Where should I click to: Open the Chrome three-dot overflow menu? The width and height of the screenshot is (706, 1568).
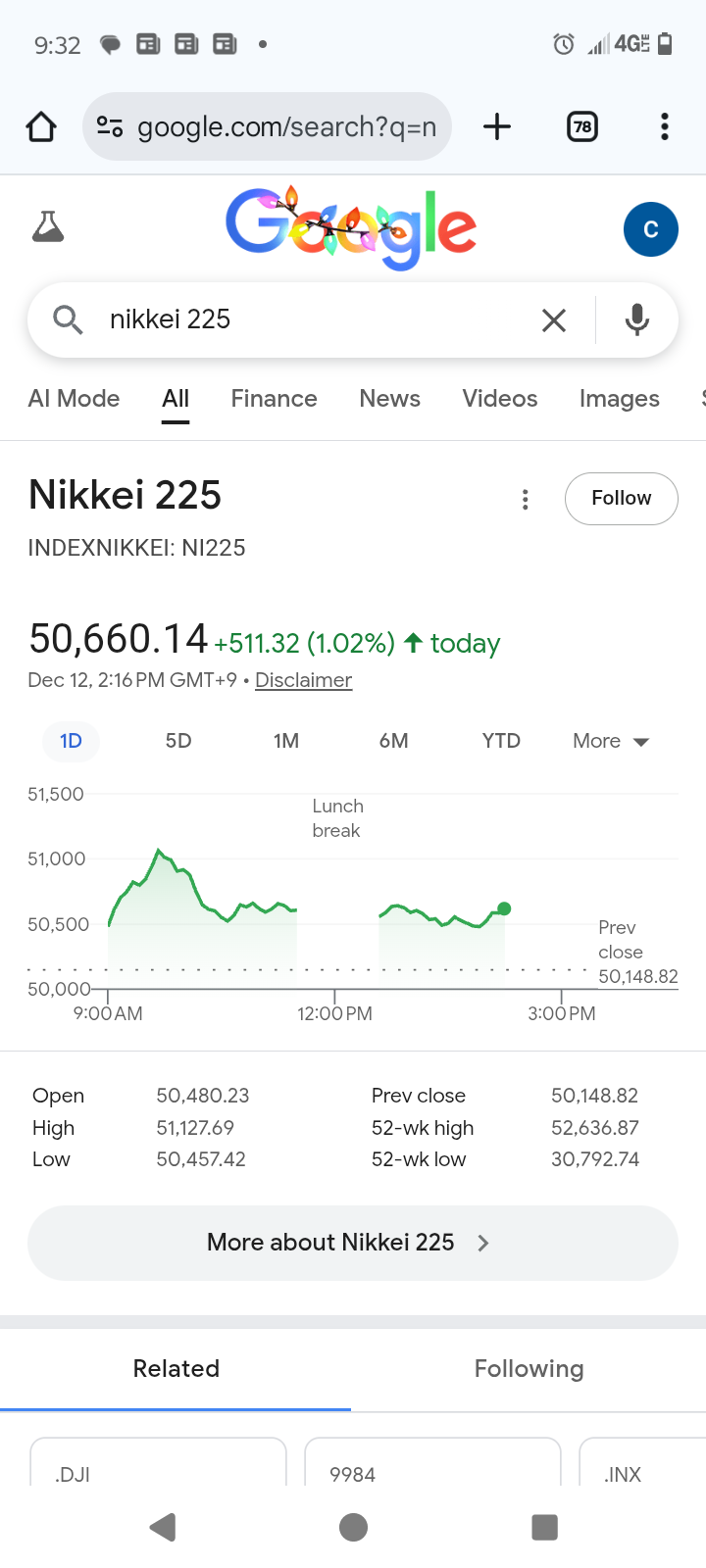665,126
